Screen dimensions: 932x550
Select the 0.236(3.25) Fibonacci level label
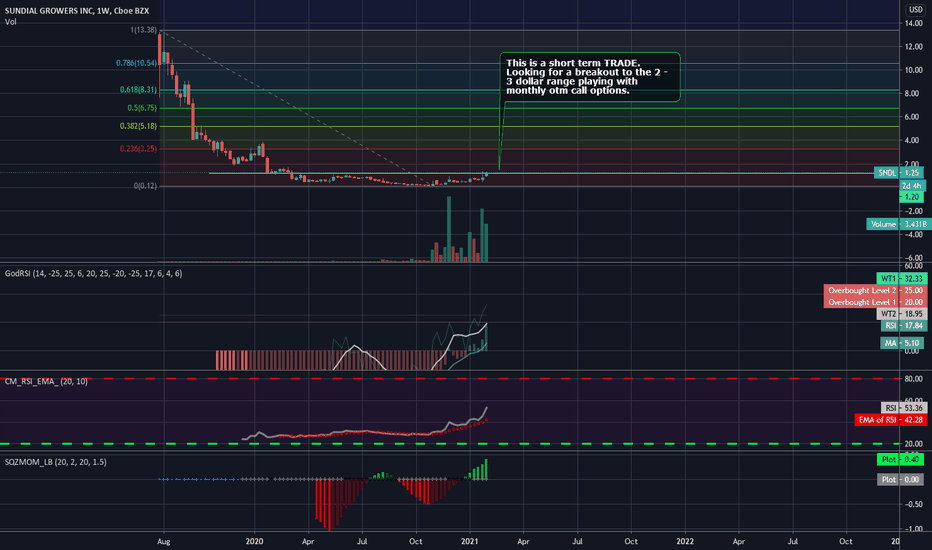pos(138,149)
